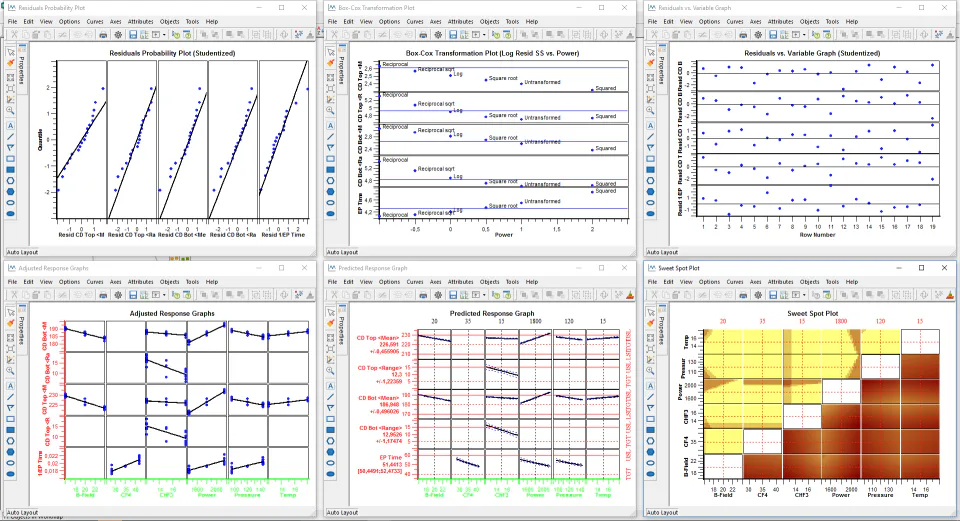Select text tool in Adjusted Response Graphs

point(10,386)
